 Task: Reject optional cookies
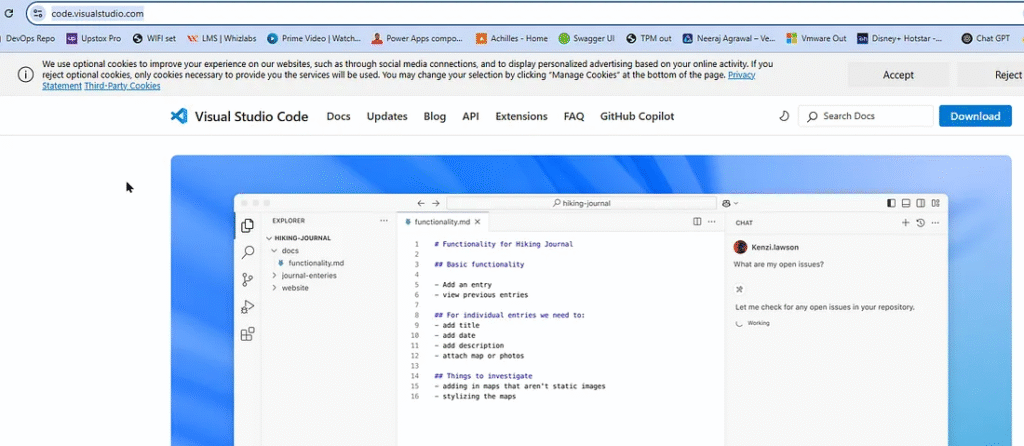click(993, 75)
